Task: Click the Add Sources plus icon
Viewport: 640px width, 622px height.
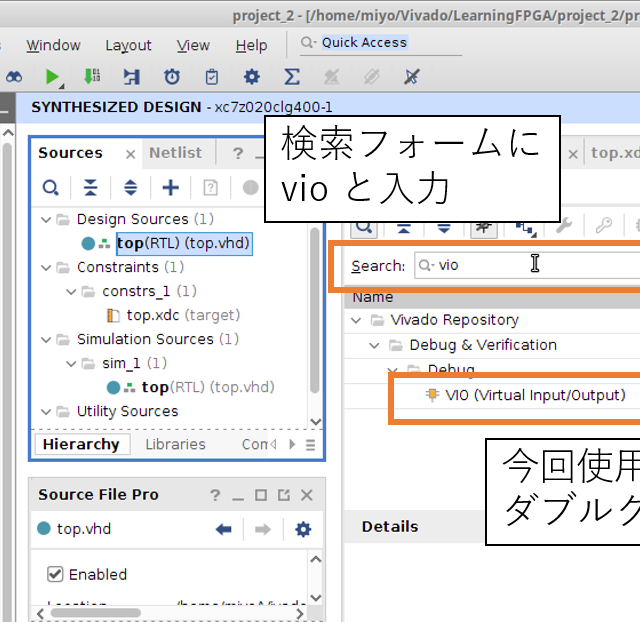Action: pos(171,187)
